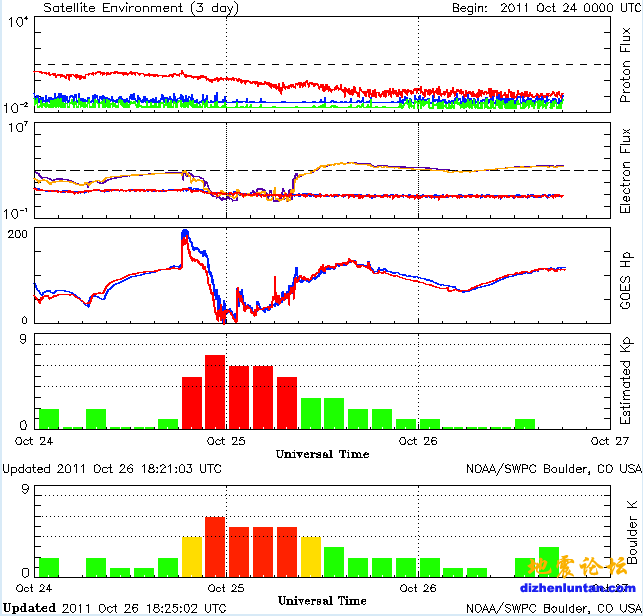Image resolution: width=643 pixels, height=616 pixels.
Task: Click the first yellow bar in Boulder K chart
Action: click(x=192, y=557)
